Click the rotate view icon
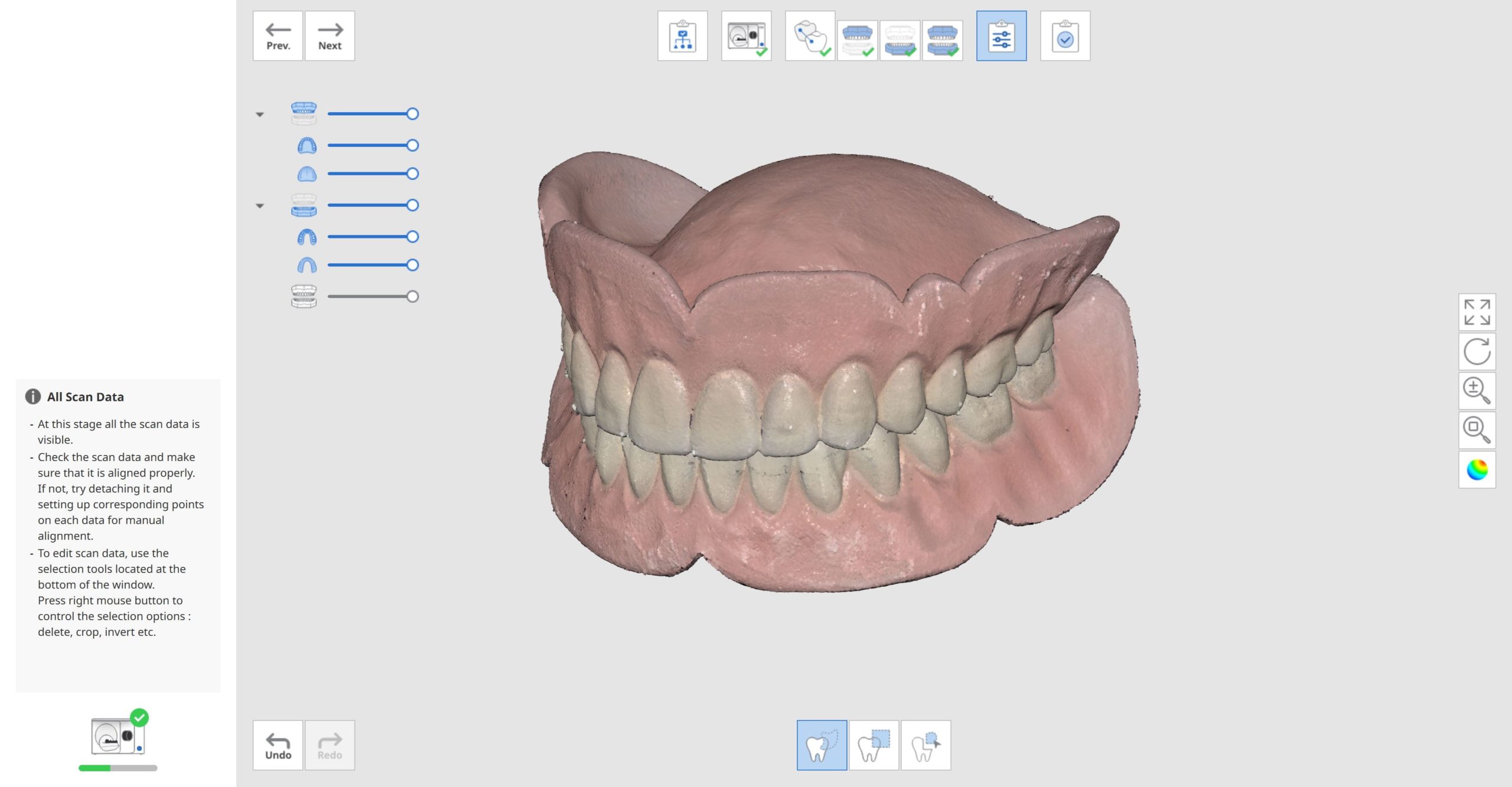 coord(1477,351)
